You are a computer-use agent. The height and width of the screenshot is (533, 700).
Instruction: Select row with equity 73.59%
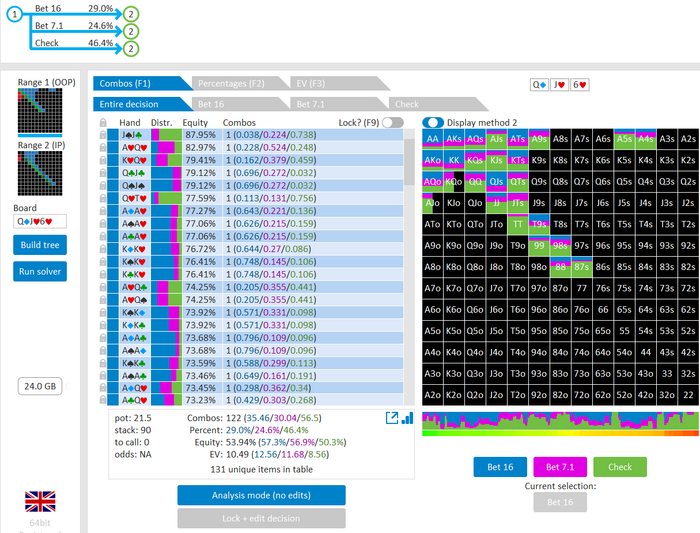255,363
